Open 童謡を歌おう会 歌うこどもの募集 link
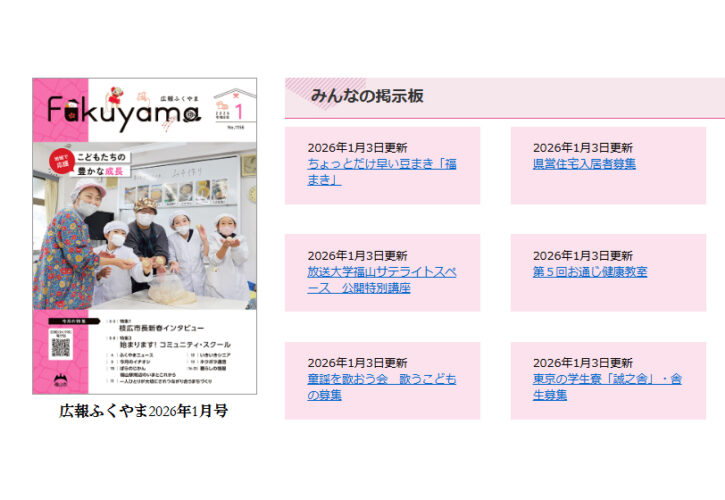 [x=381, y=387]
